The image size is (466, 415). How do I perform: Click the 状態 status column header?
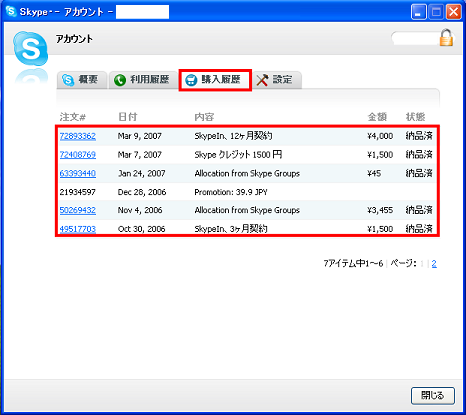pos(415,117)
